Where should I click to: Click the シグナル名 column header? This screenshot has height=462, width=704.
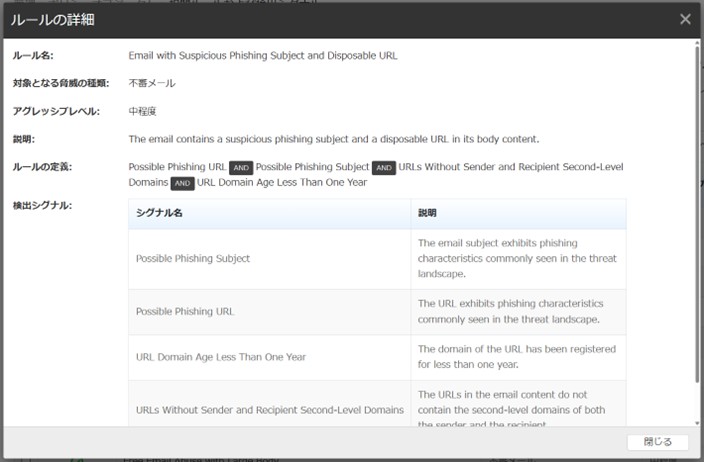(x=159, y=214)
